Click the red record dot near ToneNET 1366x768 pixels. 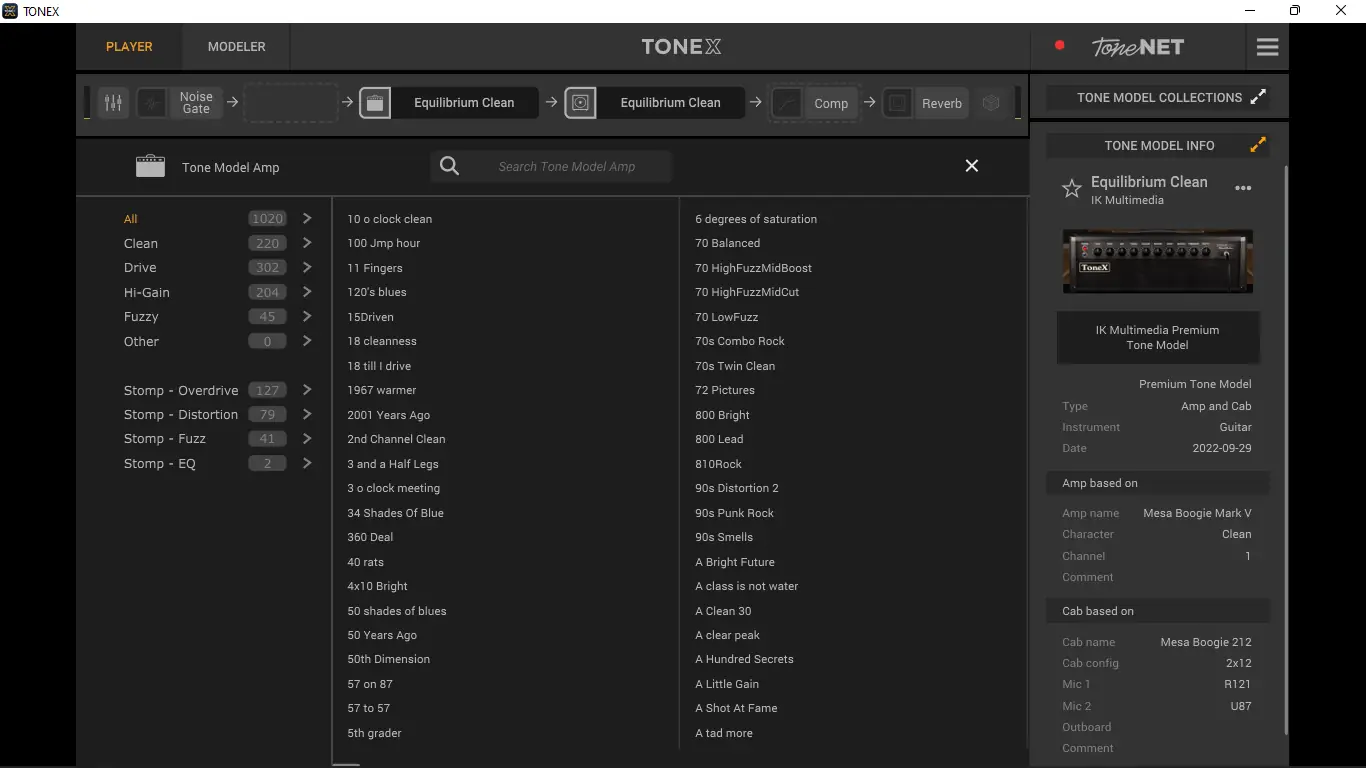coord(1060,45)
